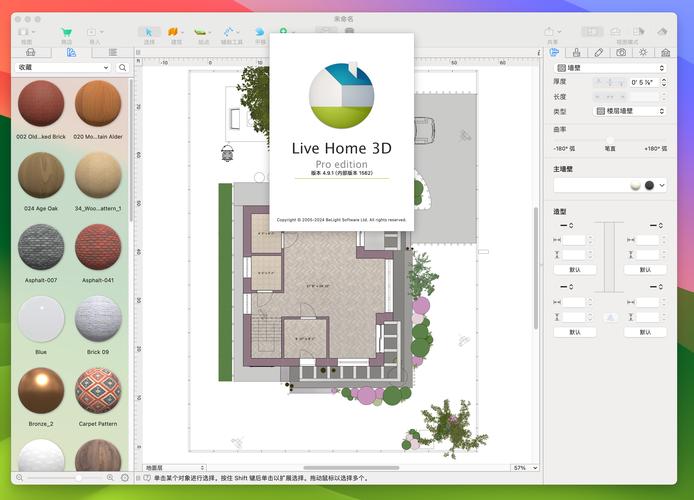694x500 pixels.
Task: Open the top-right molding profile dropdown
Action: [656, 226]
